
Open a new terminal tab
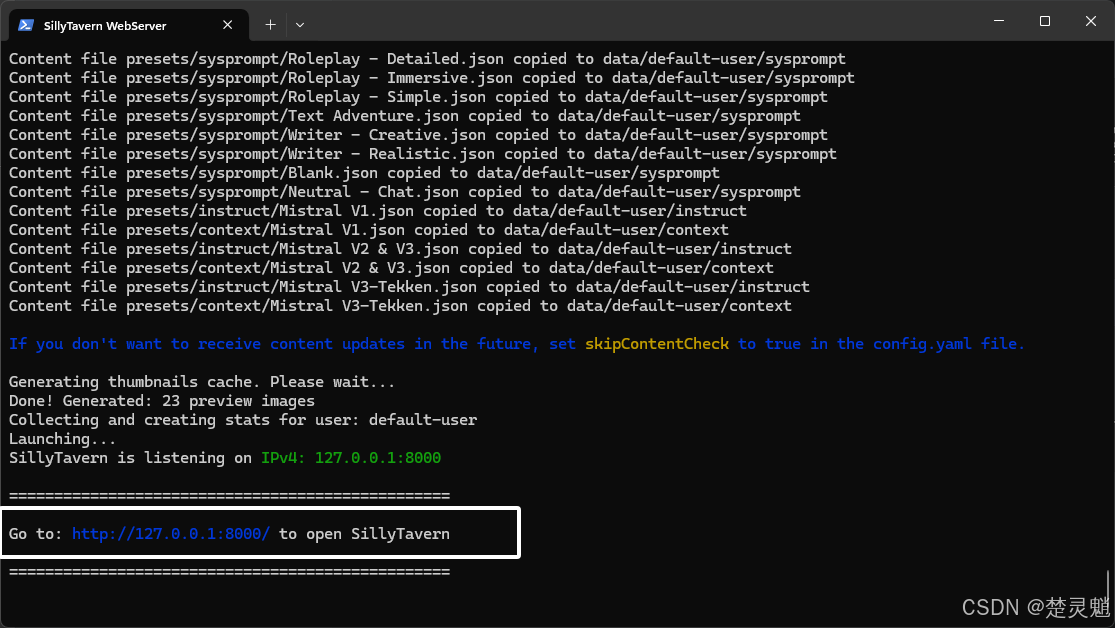click(x=270, y=25)
